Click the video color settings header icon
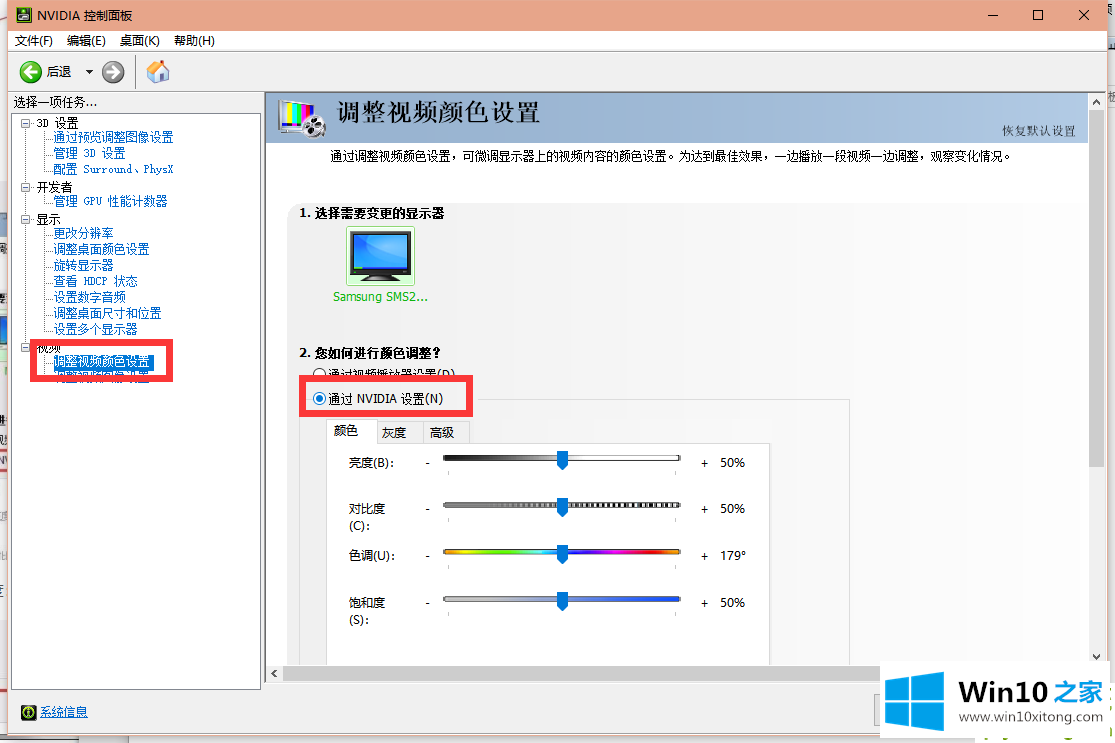 click(302, 118)
